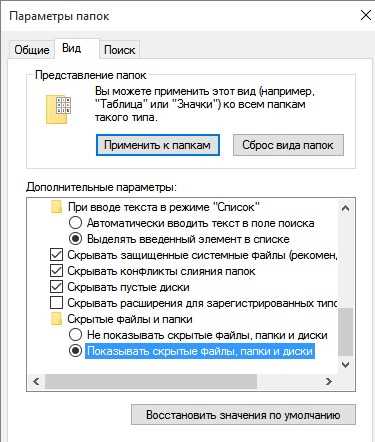This screenshot has height=442, width=375.
Task: Click folder icon beside Скрытые файлы и папки
Action: (56, 319)
